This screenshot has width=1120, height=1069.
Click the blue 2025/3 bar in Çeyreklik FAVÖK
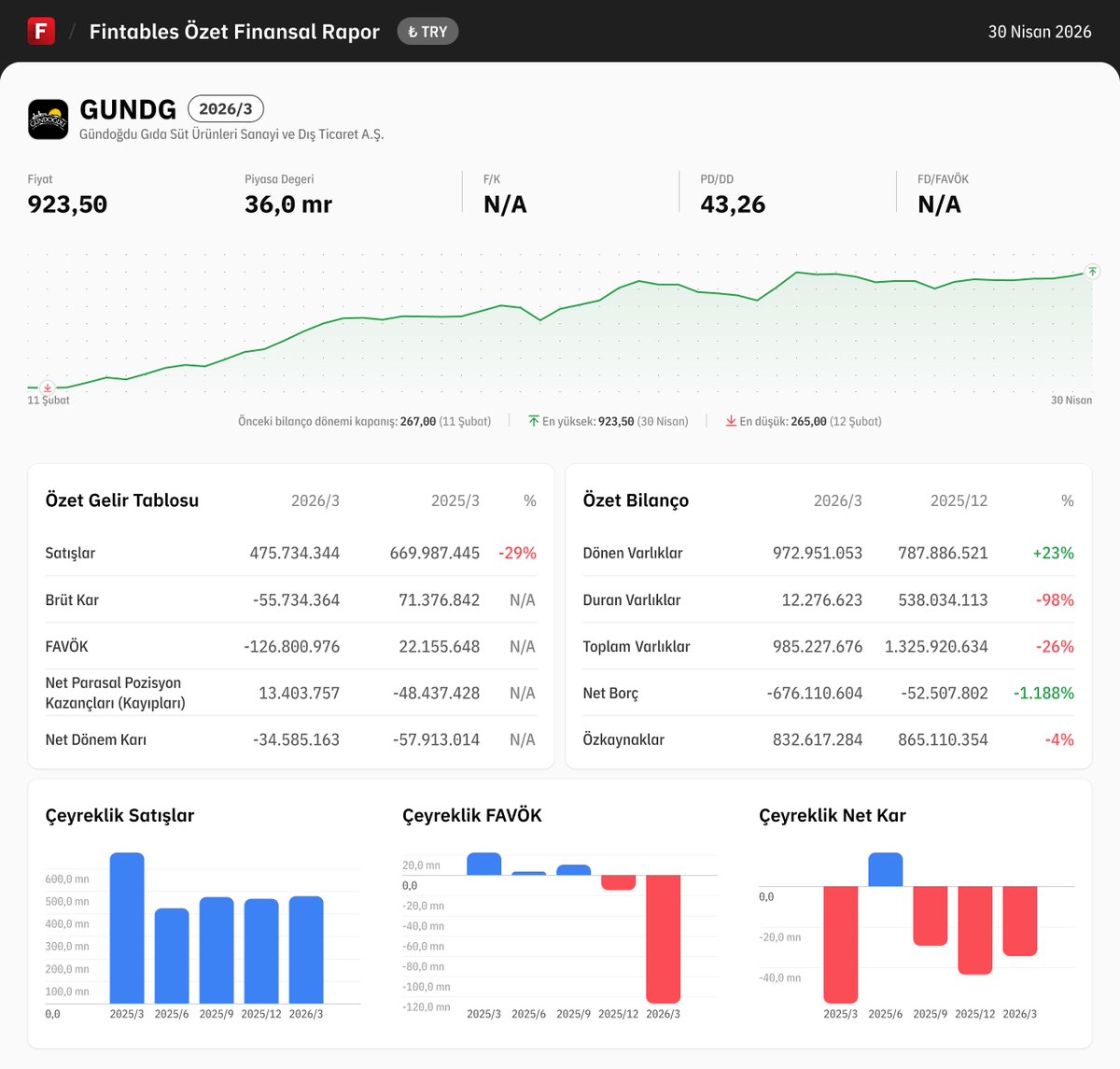pyautogui.click(x=484, y=864)
